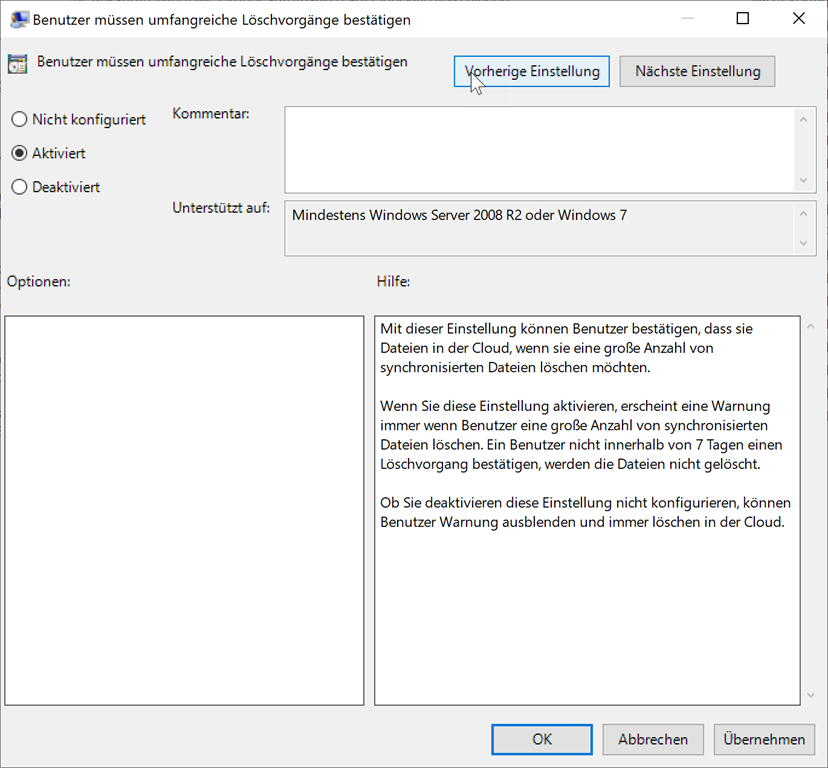Click the Kommentar box scroll-up arrow
The image size is (828, 768).
click(805, 118)
